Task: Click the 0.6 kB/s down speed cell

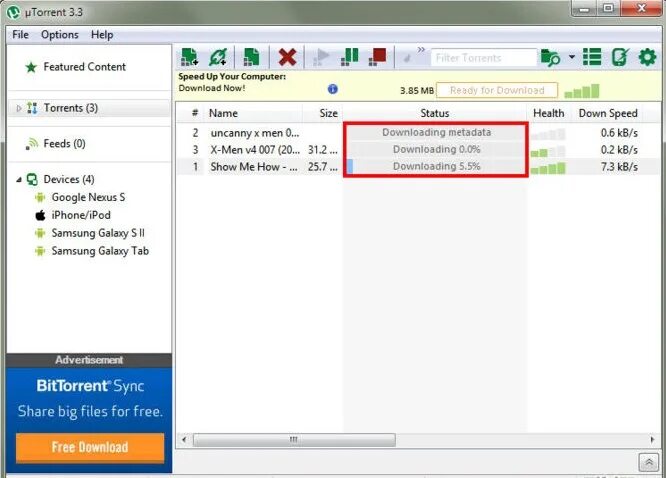Action: (x=619, y=133)
